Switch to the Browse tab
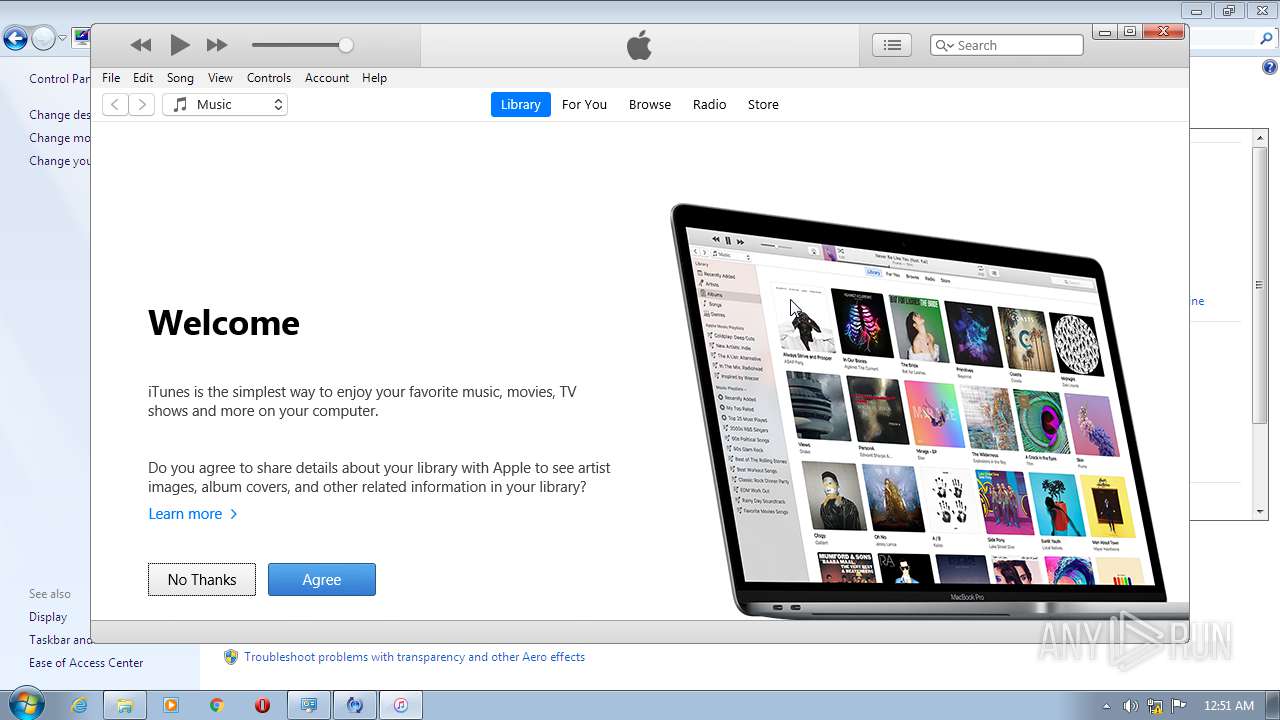This screenshot has height=720, width=1280. tap(650, 104)
